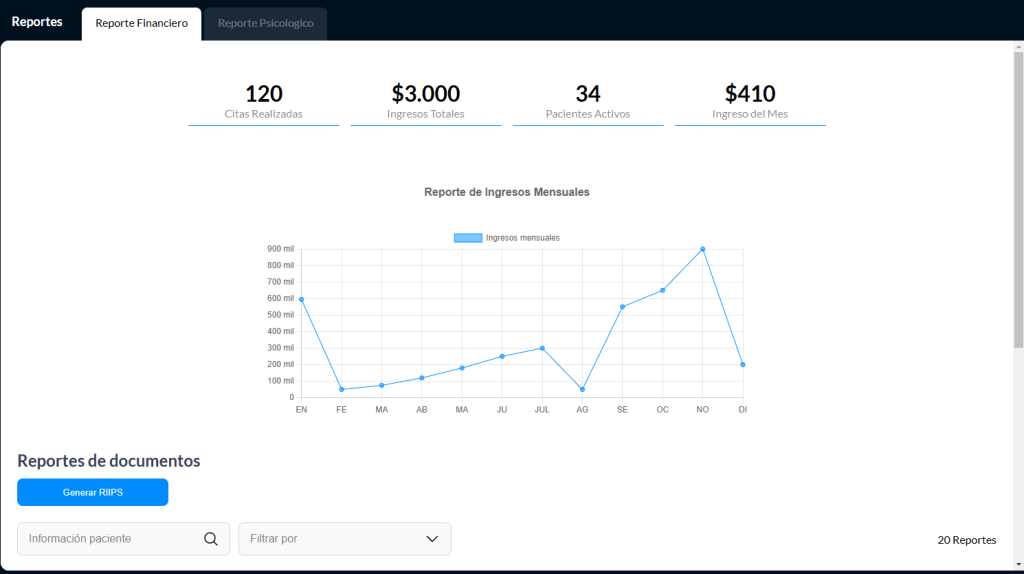The height and width of the screenshot is (574, 1024).
Task: Click the JUL data point on chart
Action: 542,348
